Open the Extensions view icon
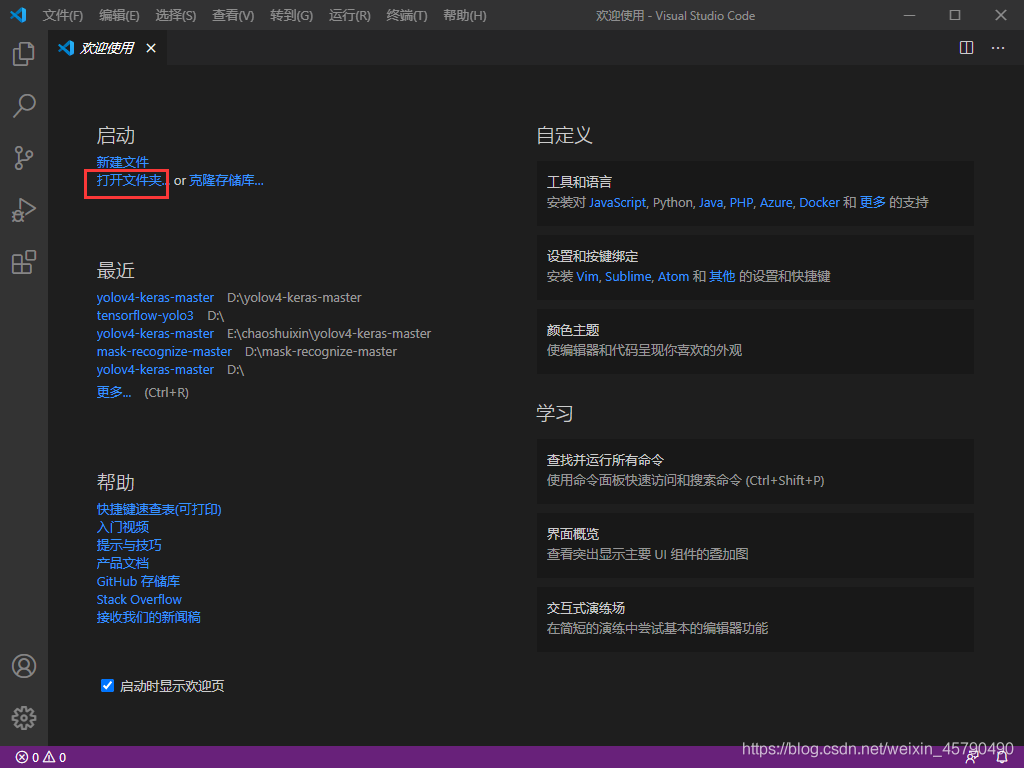This screenshot has height=768, width=1024. 24,263
